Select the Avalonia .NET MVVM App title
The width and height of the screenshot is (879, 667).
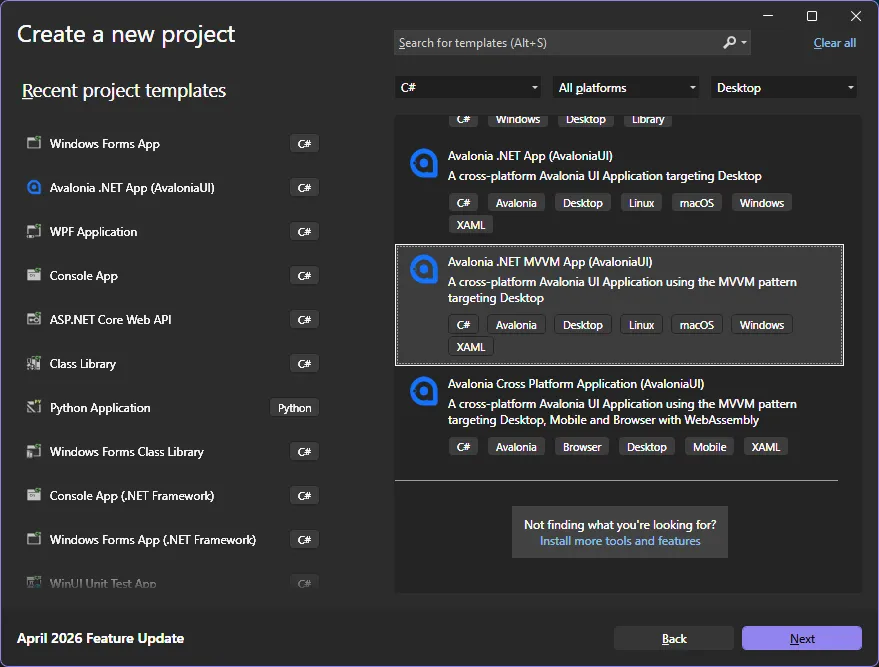[549, 262]
